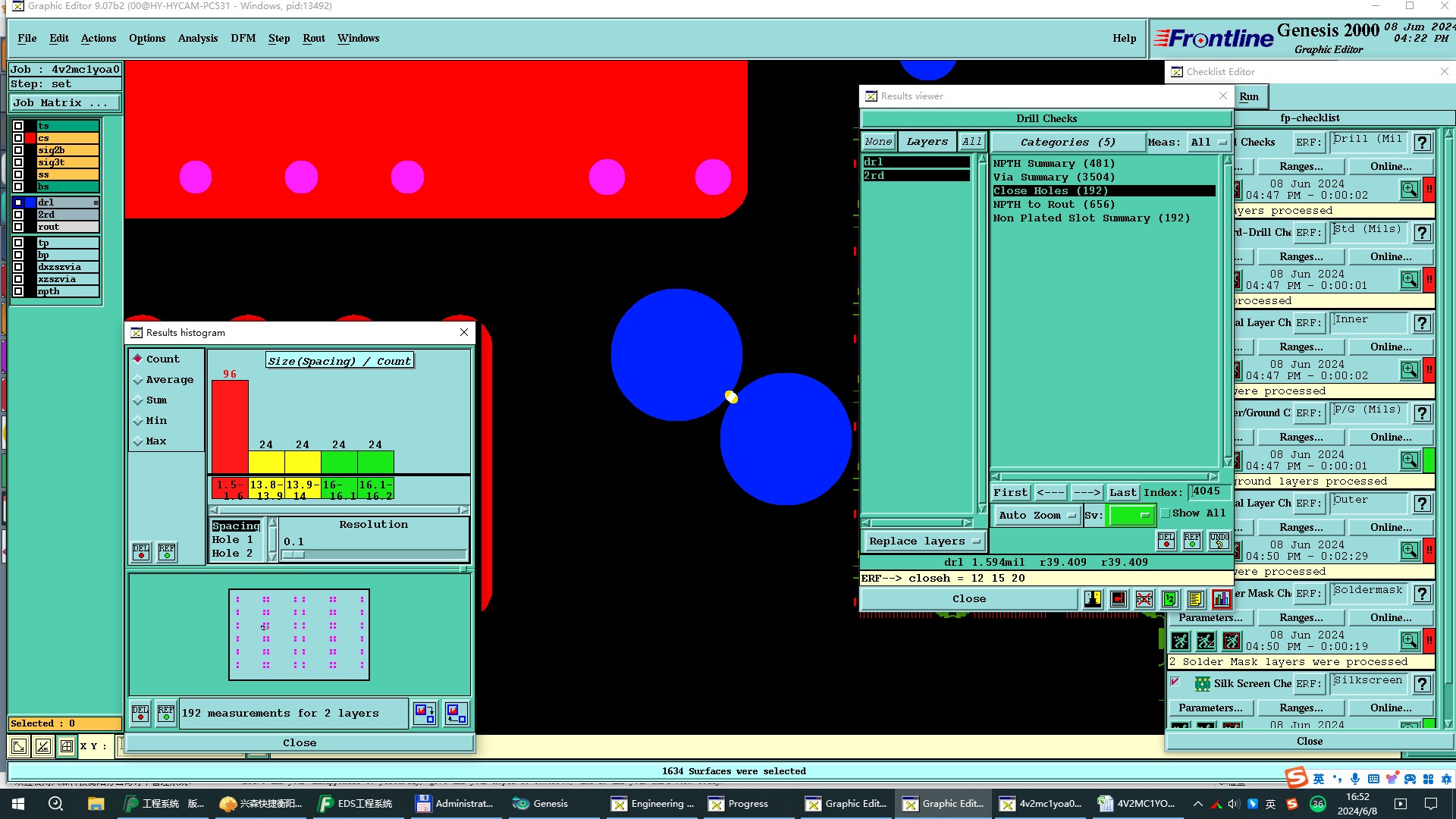Image resolution: width=1456 pixels, height=819 pixels.
Task: Select NPTH to Rout (656) category
Action: tap(1053, 205)
